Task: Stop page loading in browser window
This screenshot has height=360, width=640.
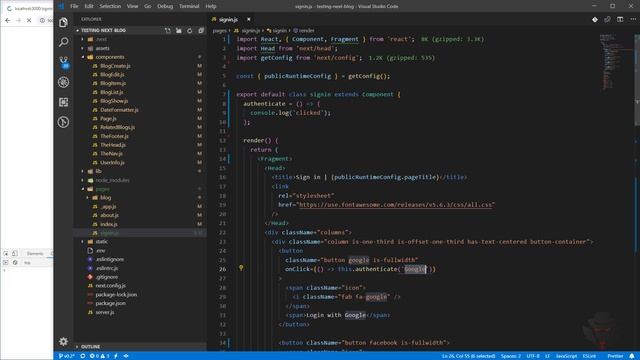Action: 29,20
